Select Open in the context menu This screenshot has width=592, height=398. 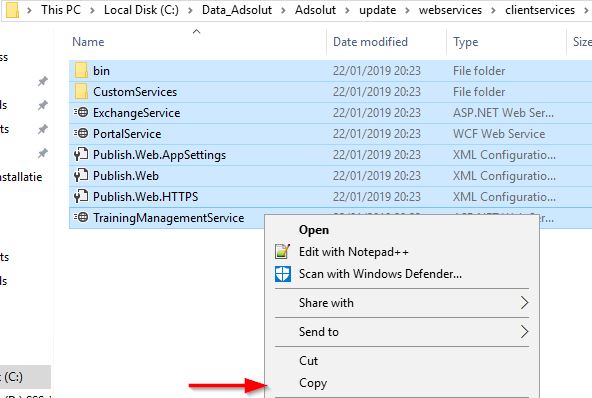click(314, 230)
